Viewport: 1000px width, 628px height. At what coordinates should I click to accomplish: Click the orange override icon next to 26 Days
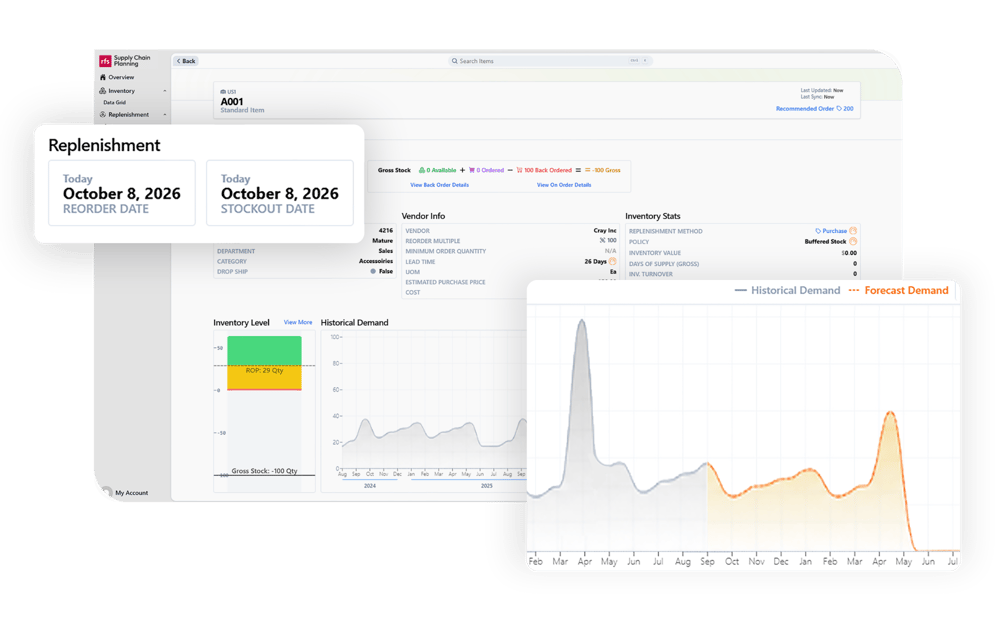coord(612,261)
